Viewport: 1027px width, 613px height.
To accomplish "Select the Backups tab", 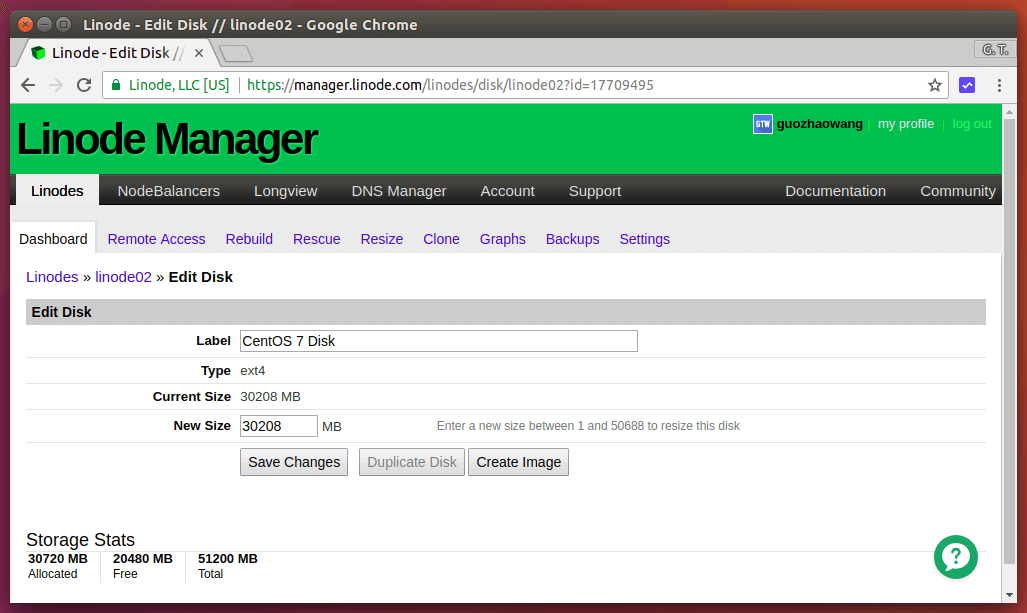I will (572, 239).
